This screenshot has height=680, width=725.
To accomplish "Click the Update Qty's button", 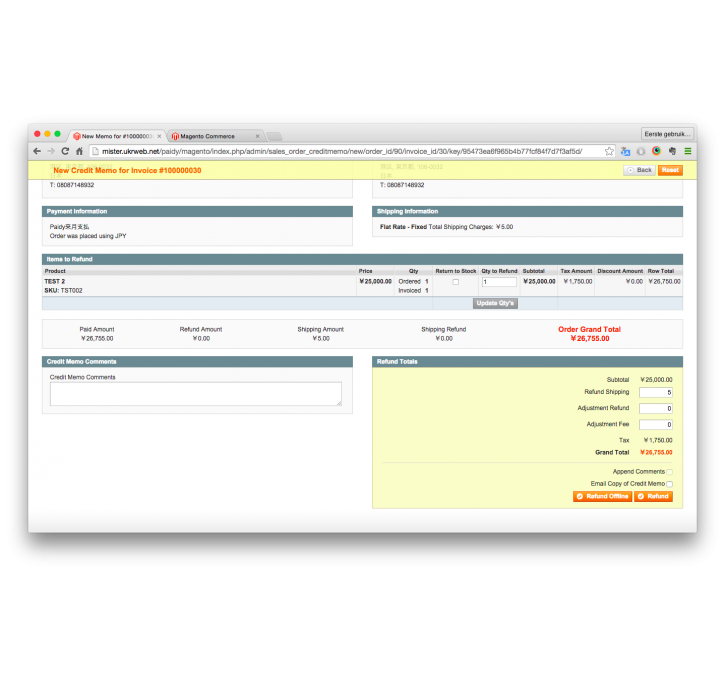I will (x=495, y=303).
